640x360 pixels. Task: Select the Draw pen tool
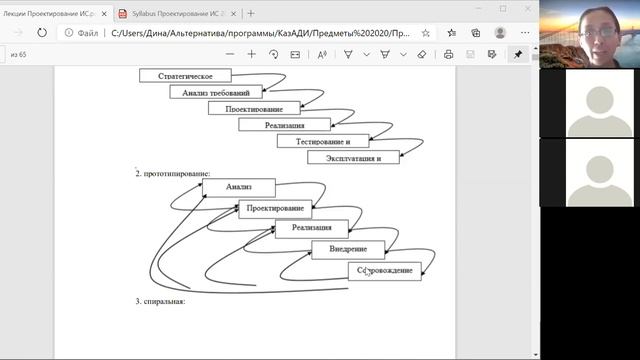pos(348,54)
